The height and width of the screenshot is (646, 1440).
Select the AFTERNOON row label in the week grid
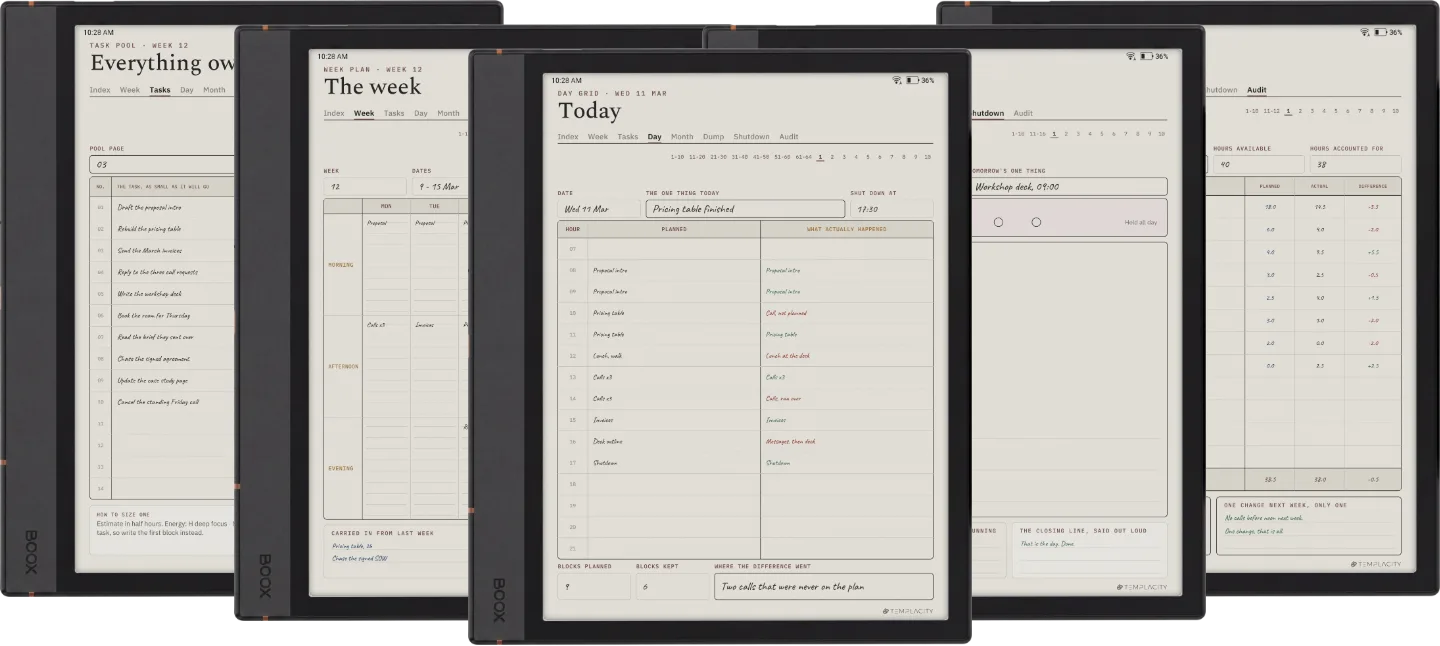343,366
